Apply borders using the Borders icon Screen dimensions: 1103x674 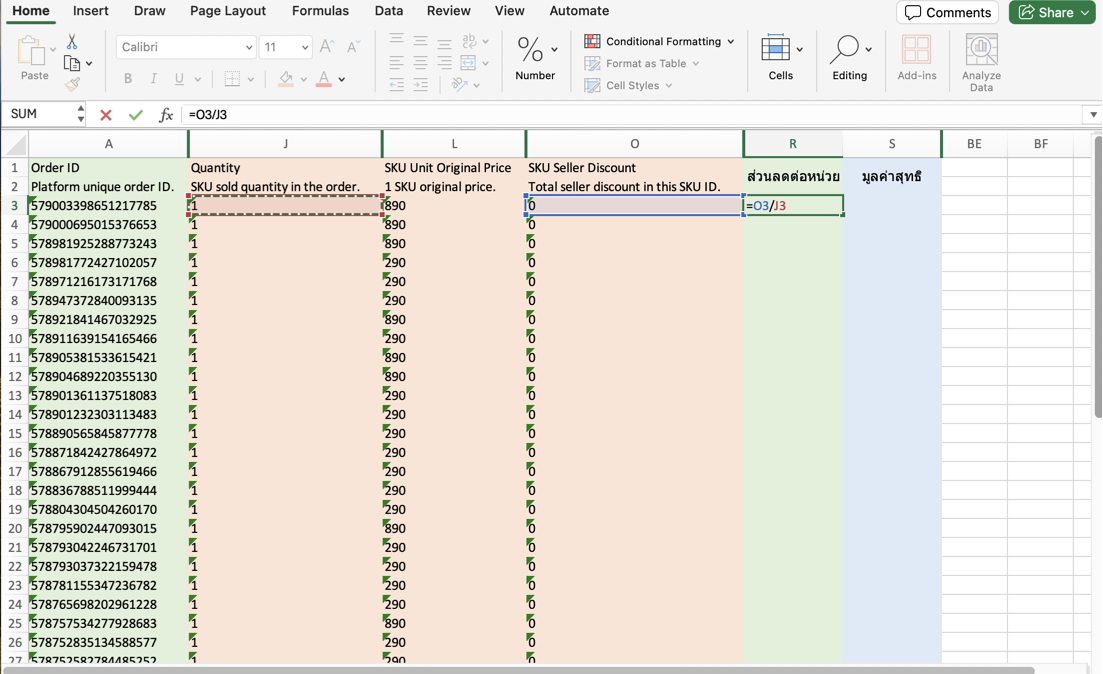232,79
